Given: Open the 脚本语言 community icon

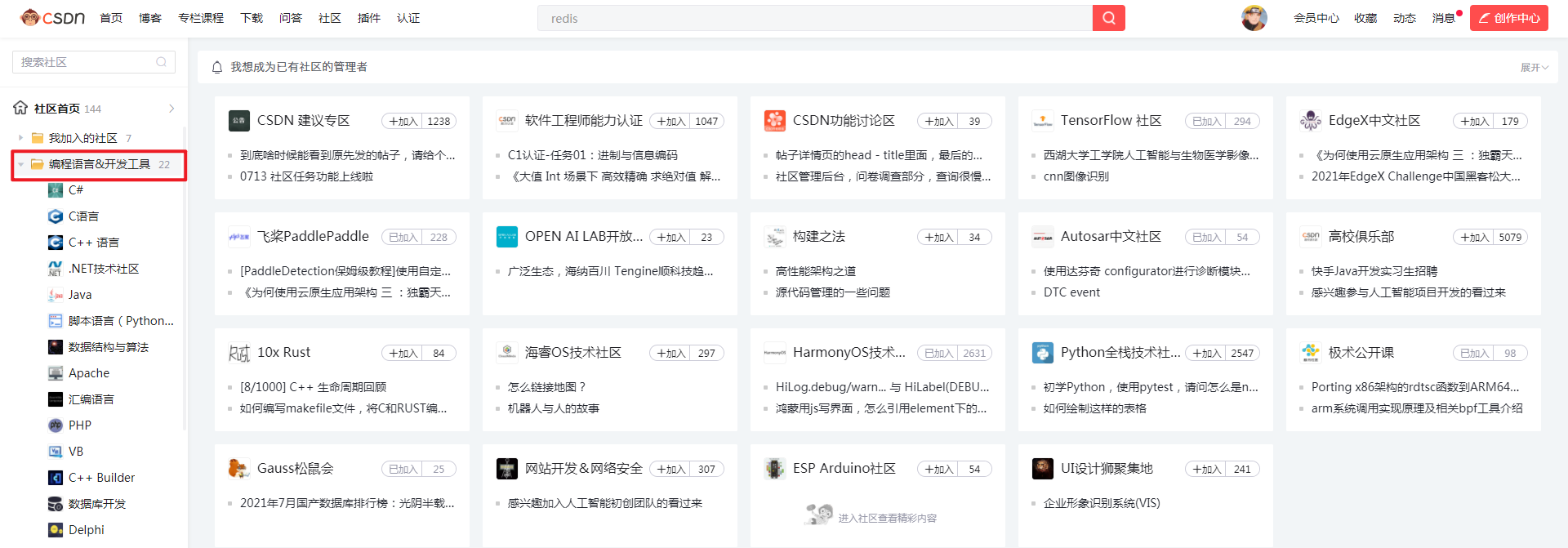Looking at the screenshot, I should coord(56,321).
